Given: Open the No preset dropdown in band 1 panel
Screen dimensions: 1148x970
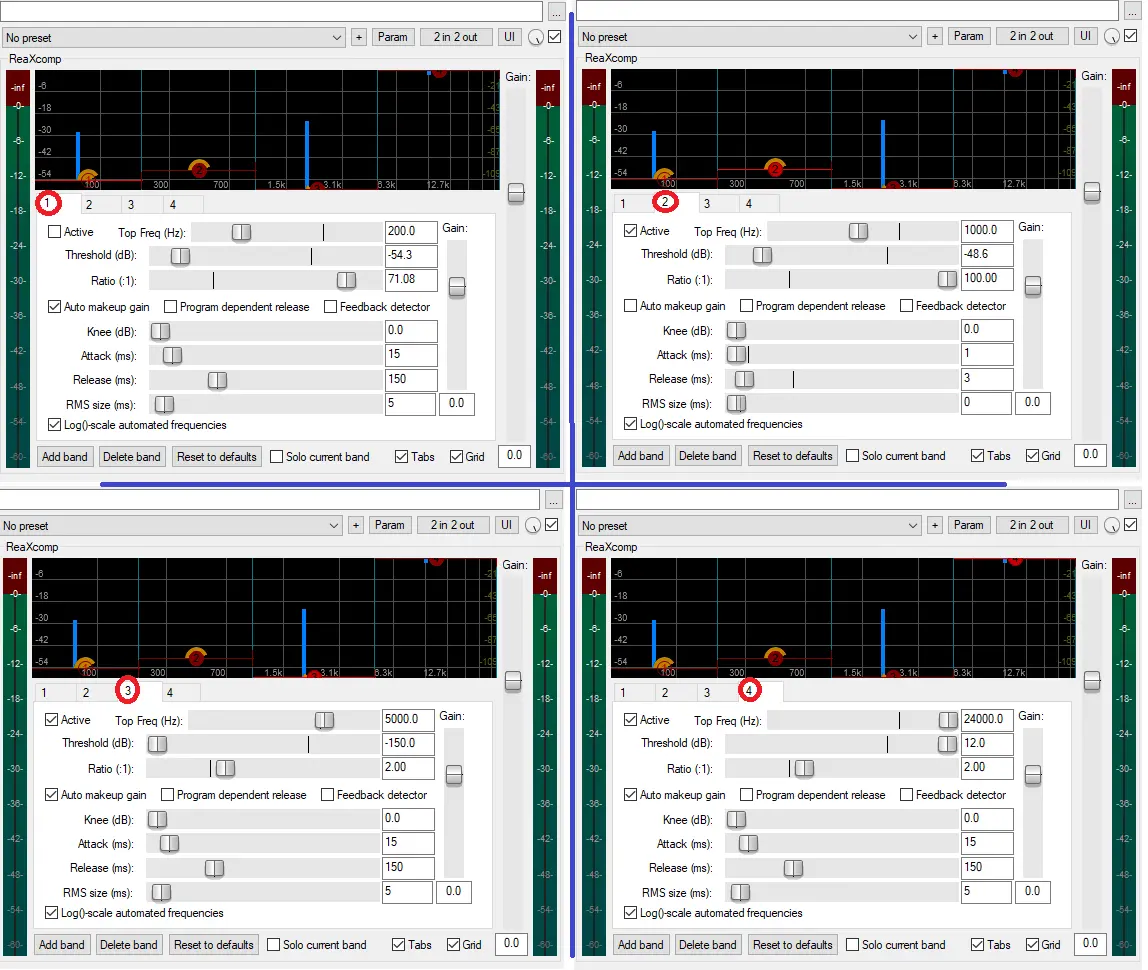Looking at the screenshot, I should pos(173,37).
